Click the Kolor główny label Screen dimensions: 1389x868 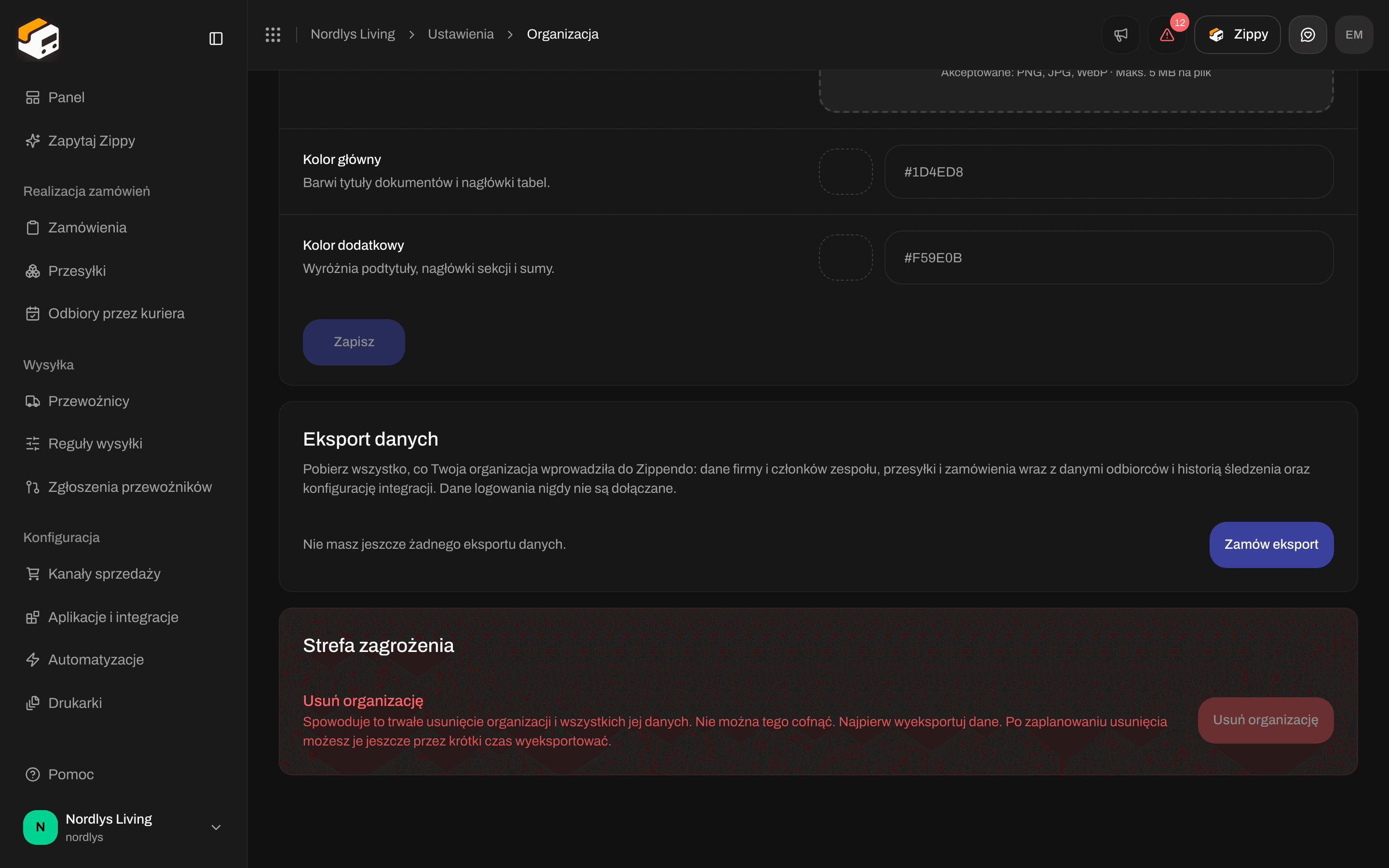(x=341, y=160)
